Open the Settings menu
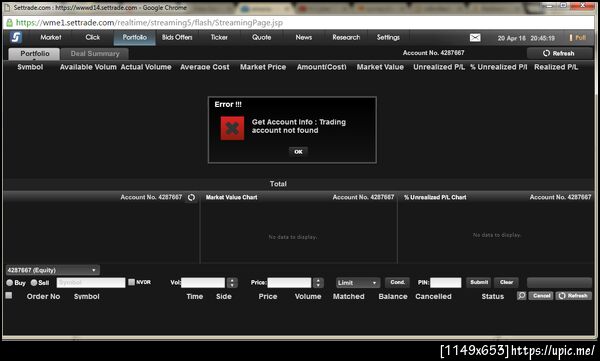 click(x=388, y=38)
